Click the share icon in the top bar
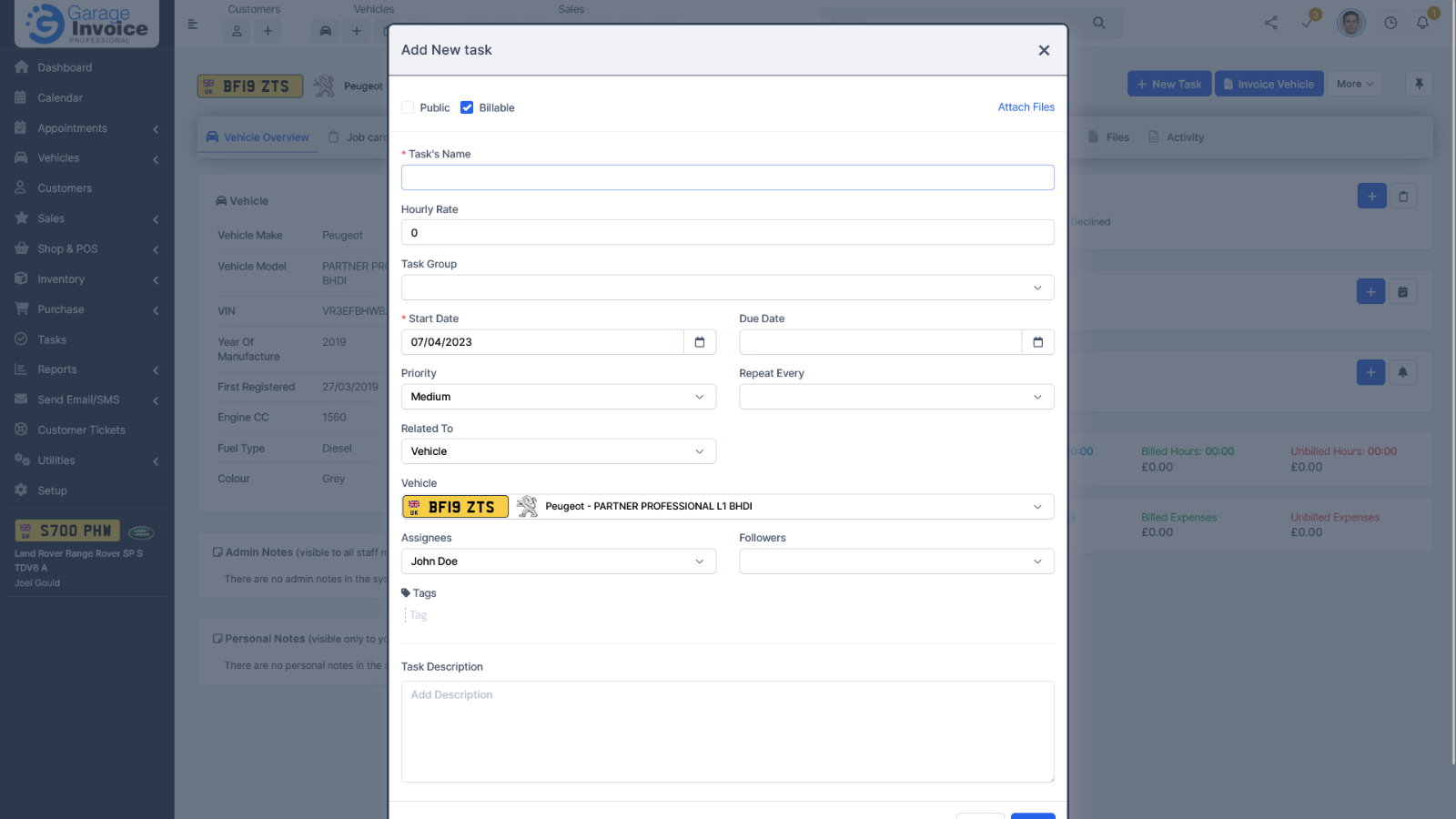1456x819 pixels. (x=1270, y=22)
